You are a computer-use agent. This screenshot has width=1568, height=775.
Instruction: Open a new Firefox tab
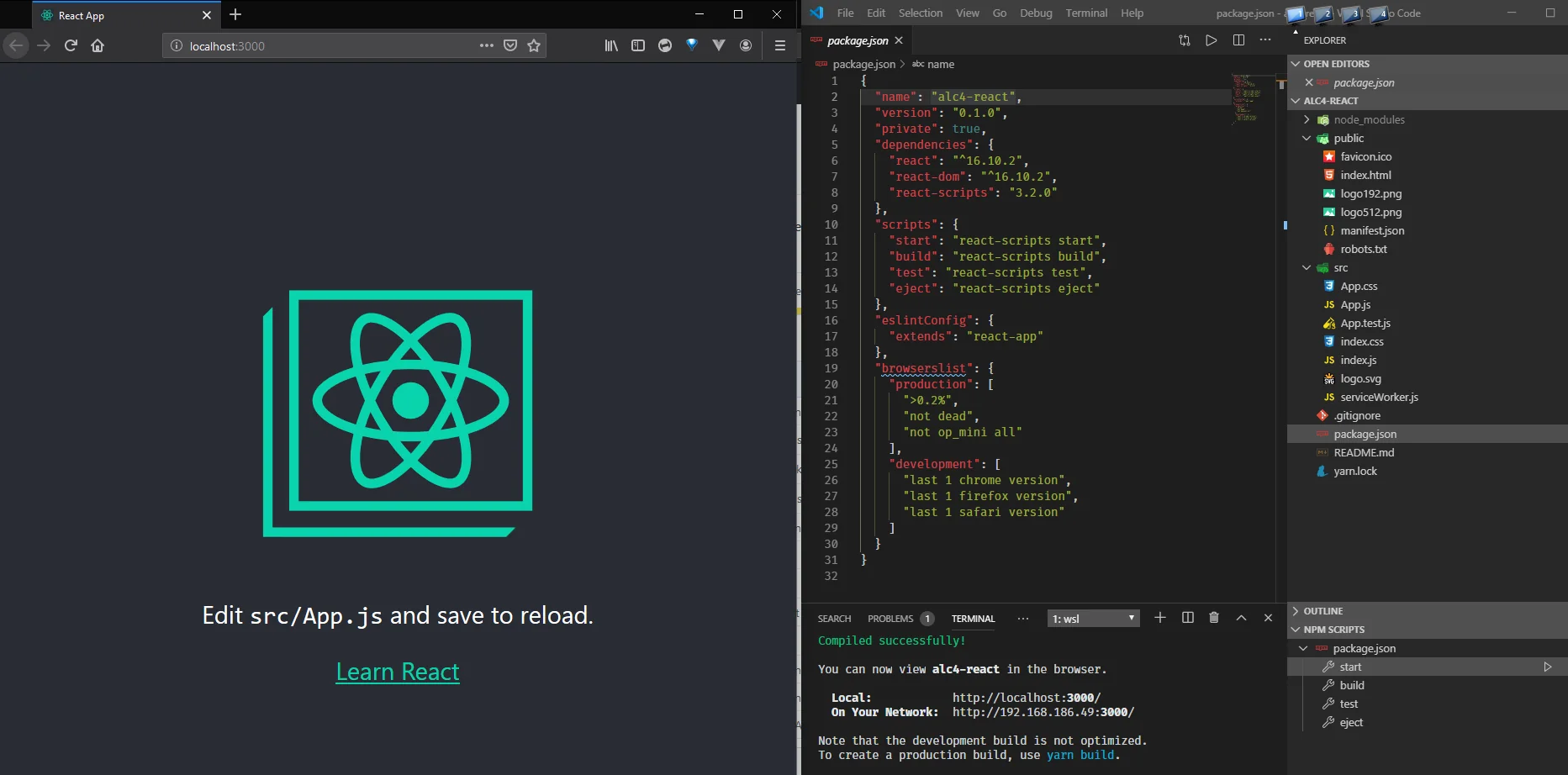click(235, 14)
